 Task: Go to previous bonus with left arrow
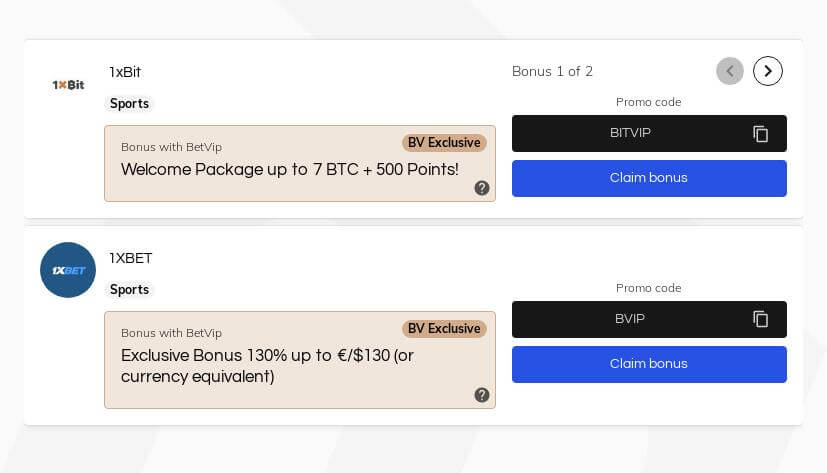tap(730, 71)
